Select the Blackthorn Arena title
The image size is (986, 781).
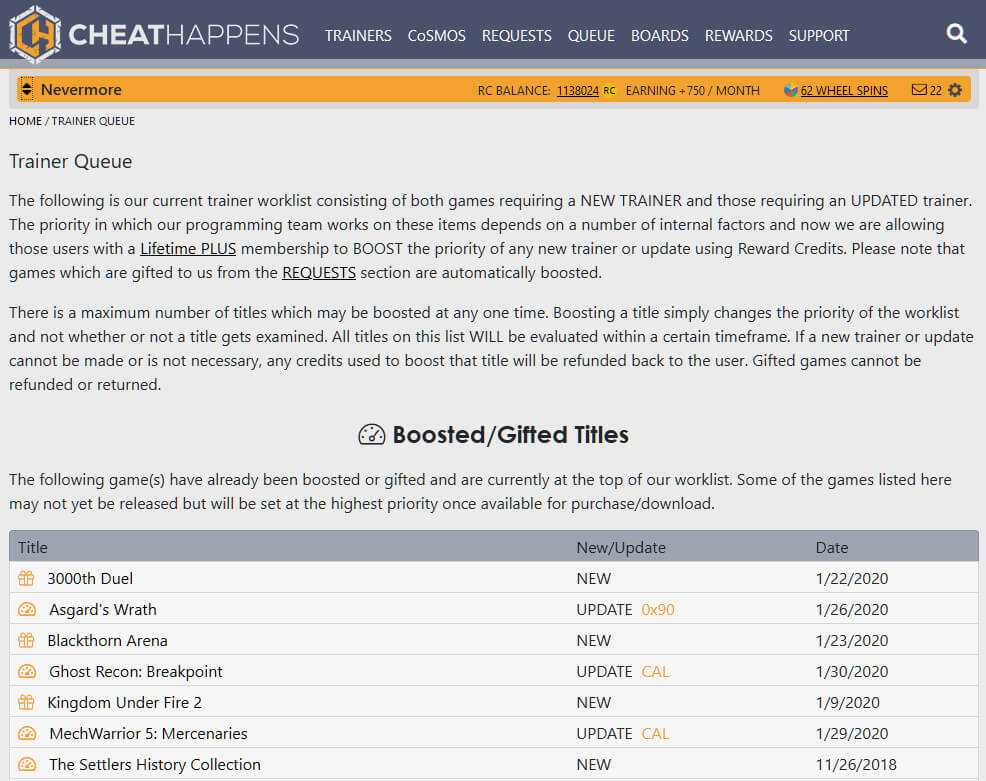(108, 640)
